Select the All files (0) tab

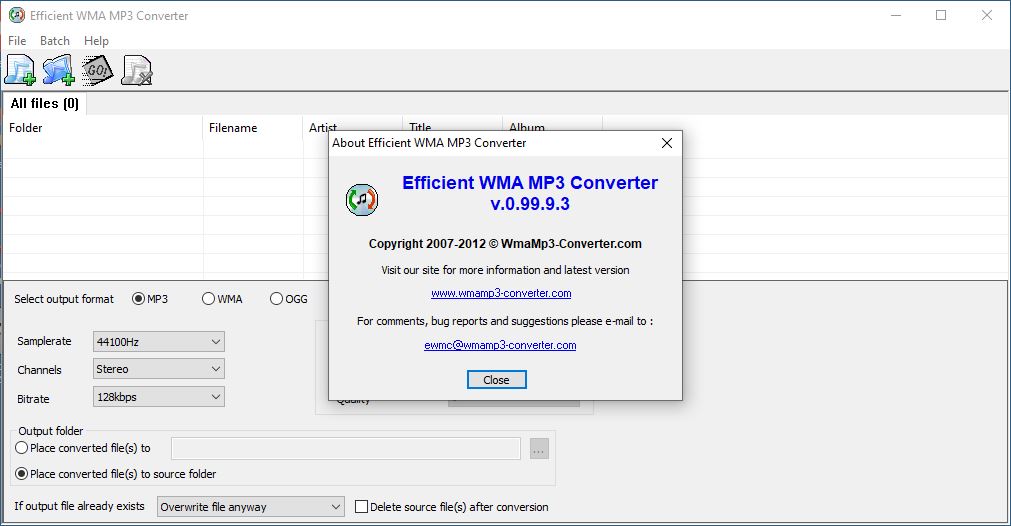(44, 104)
